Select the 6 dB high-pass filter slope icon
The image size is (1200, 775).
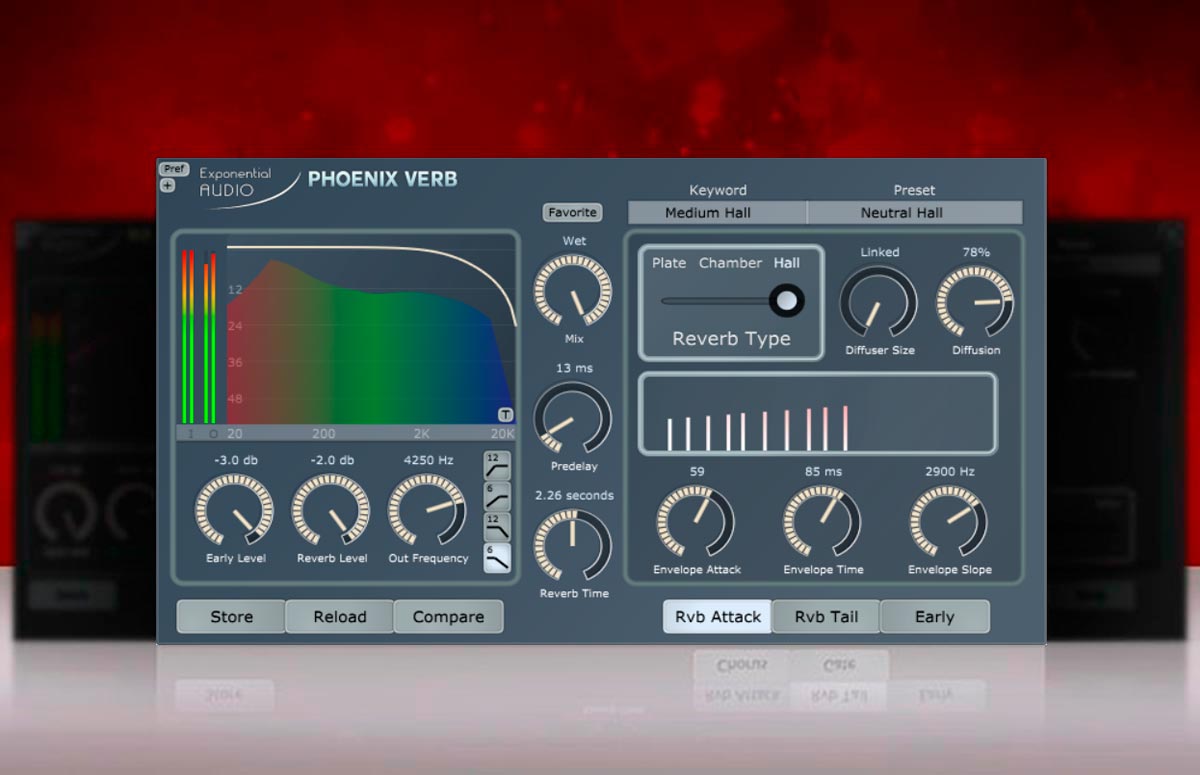497,495
